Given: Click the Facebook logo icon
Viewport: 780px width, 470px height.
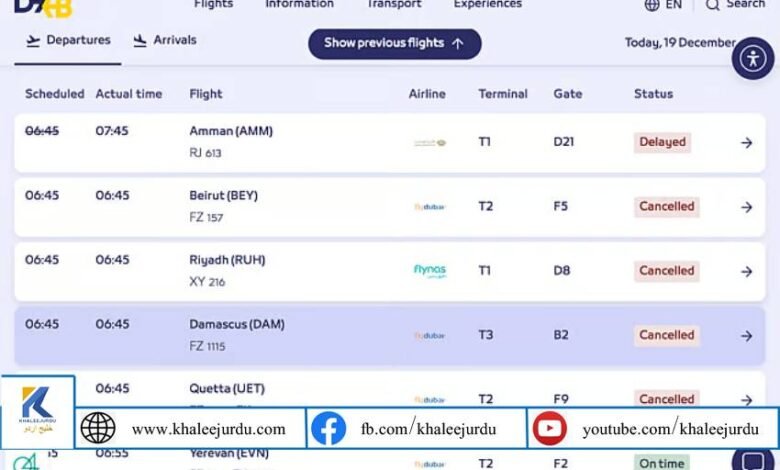Looking at the screenshot, I should (328, 428).
